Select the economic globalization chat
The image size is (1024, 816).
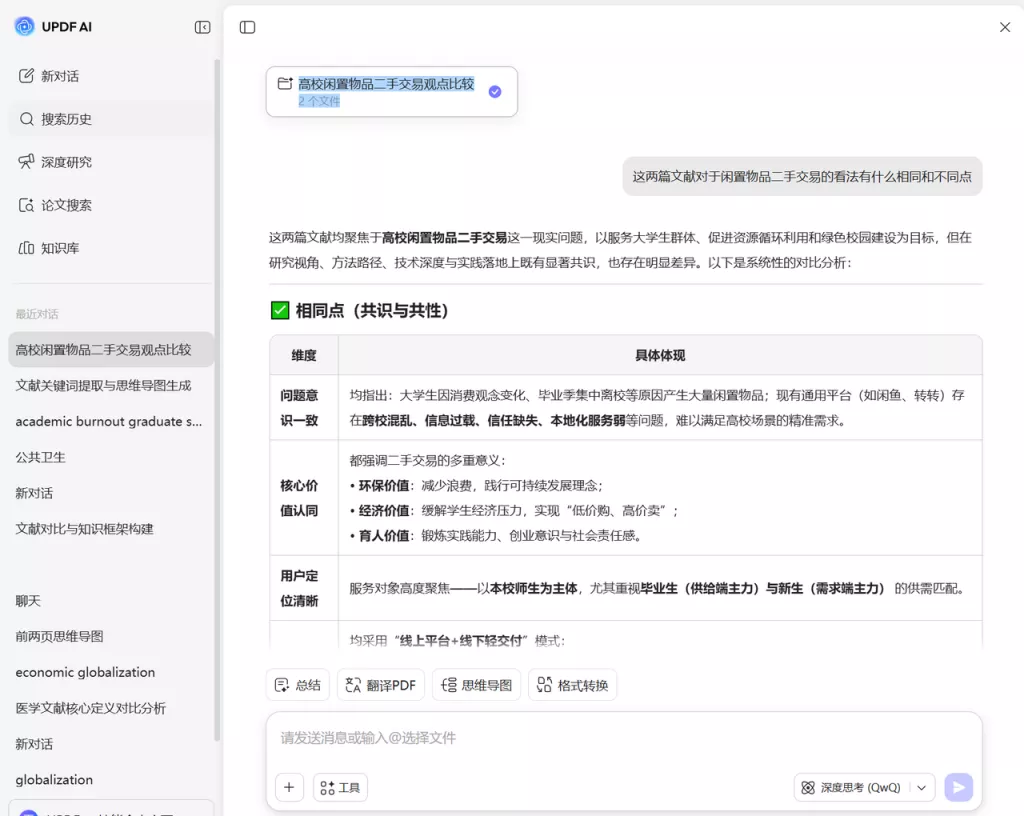point(85,672)
